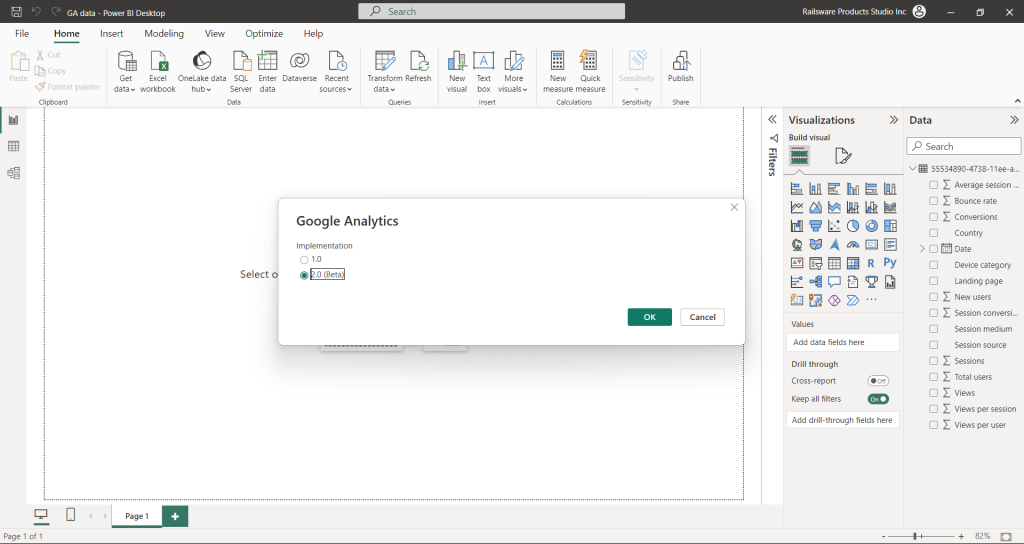Select the Matrix visualization
The width and height of the screenshot is (1024, 544).
coord(853,263)
